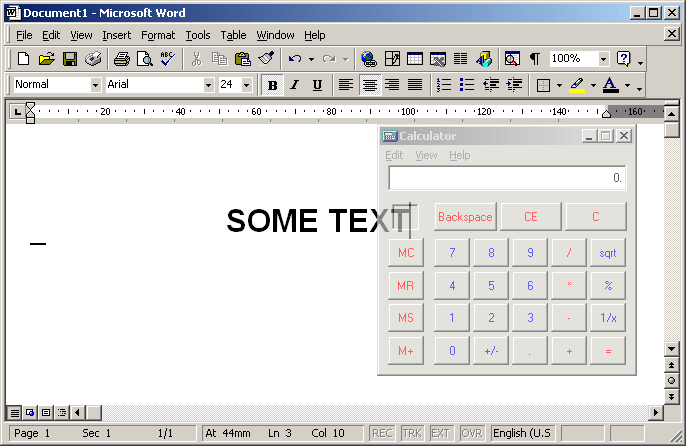The width and height of the screenshot is (686, 446).
Task: Set text columns layout
Action: pos(460,59)
